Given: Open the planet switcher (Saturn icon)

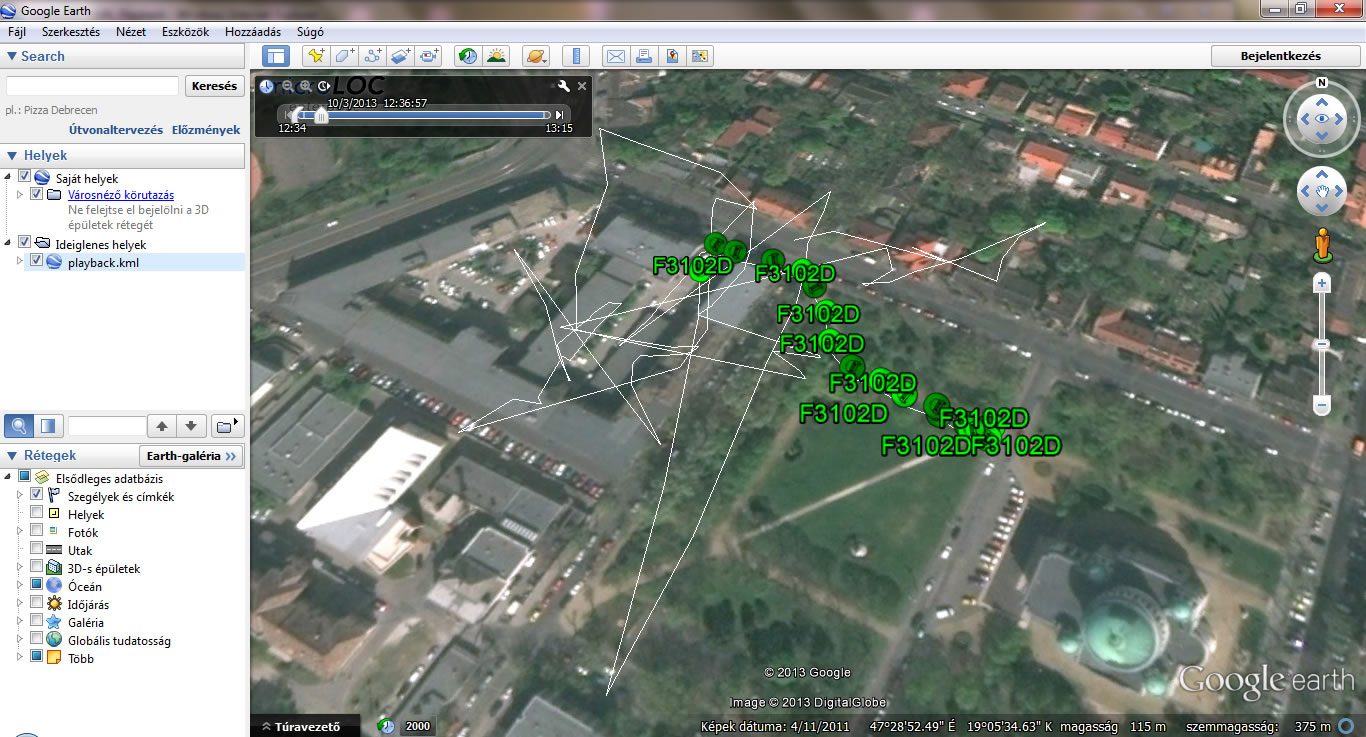Looking at the screenshot, I should click(536, 56).
